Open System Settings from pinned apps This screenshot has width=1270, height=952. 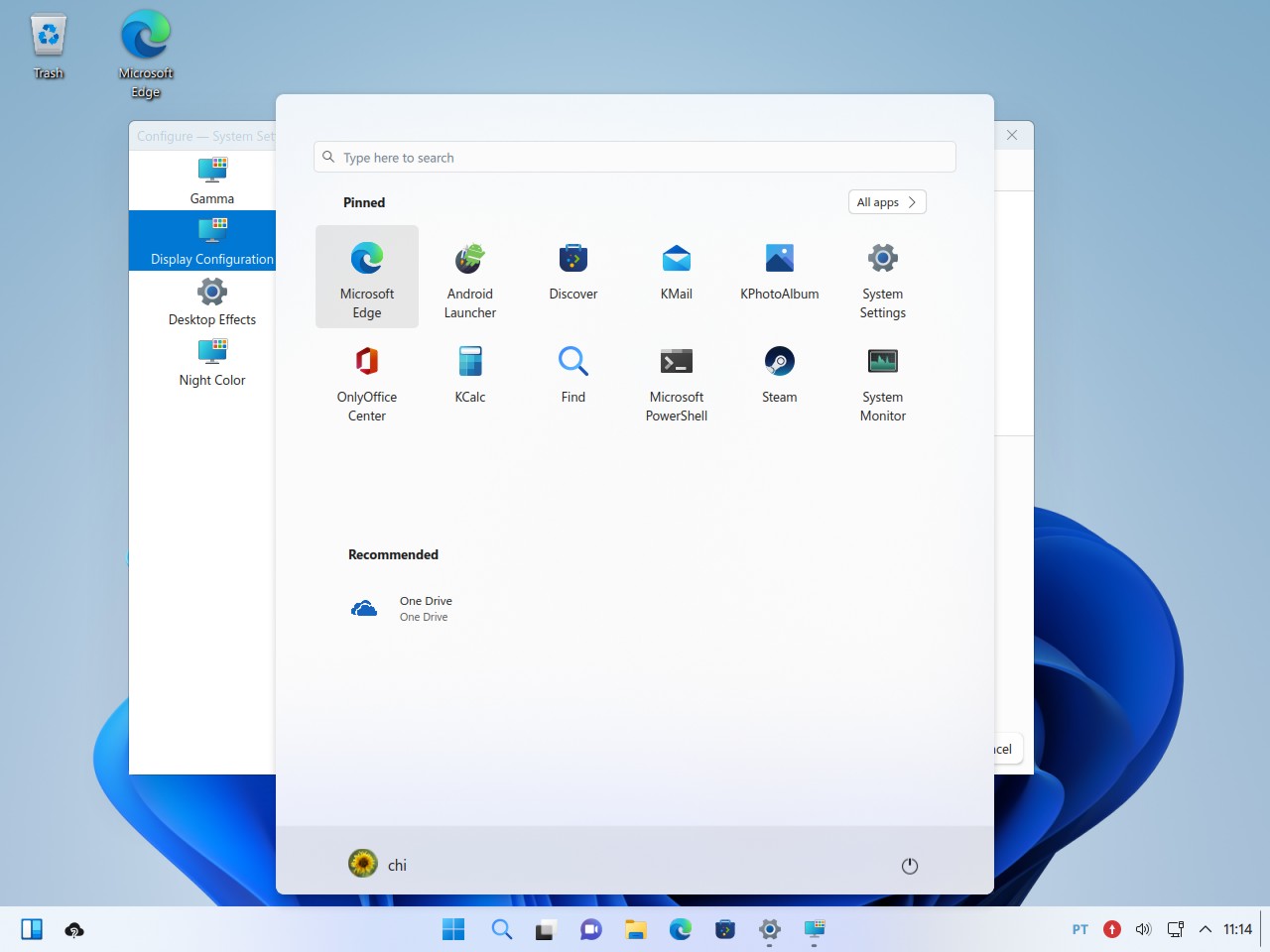pyautogui.click(x=882, y=277)
